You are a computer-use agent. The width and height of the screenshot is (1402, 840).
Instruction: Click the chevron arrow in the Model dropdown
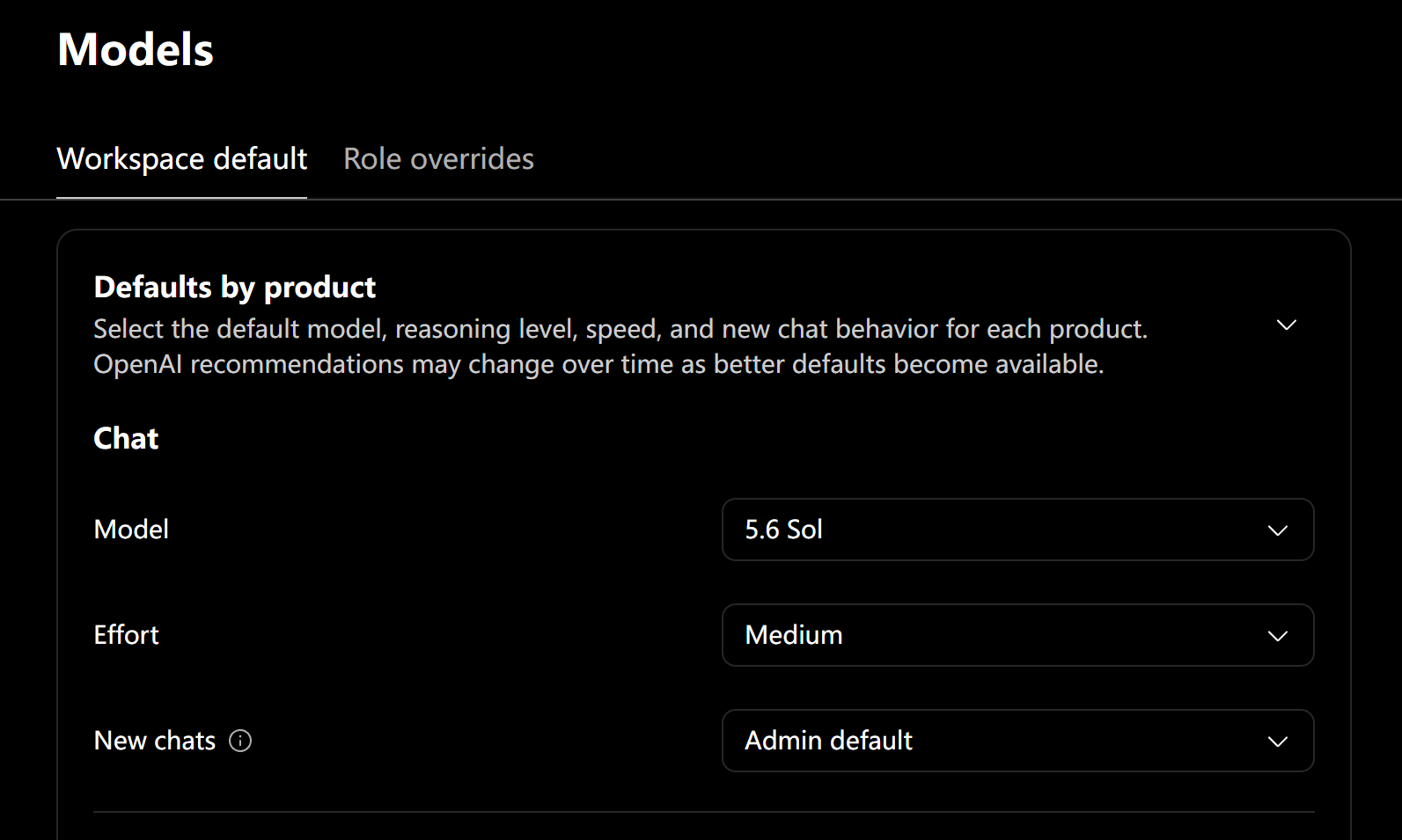(x=1278, y=530)
